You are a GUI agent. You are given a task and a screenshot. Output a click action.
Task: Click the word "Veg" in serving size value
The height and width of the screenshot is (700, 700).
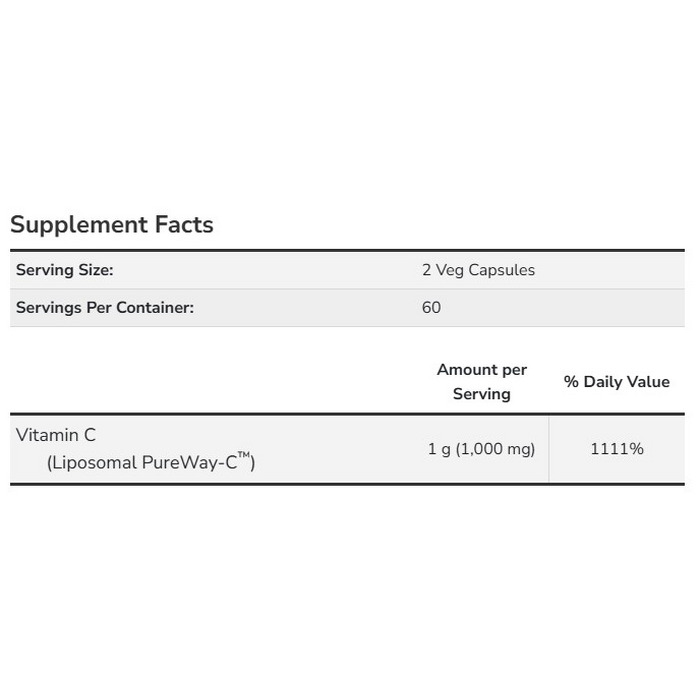click(453, 270)
